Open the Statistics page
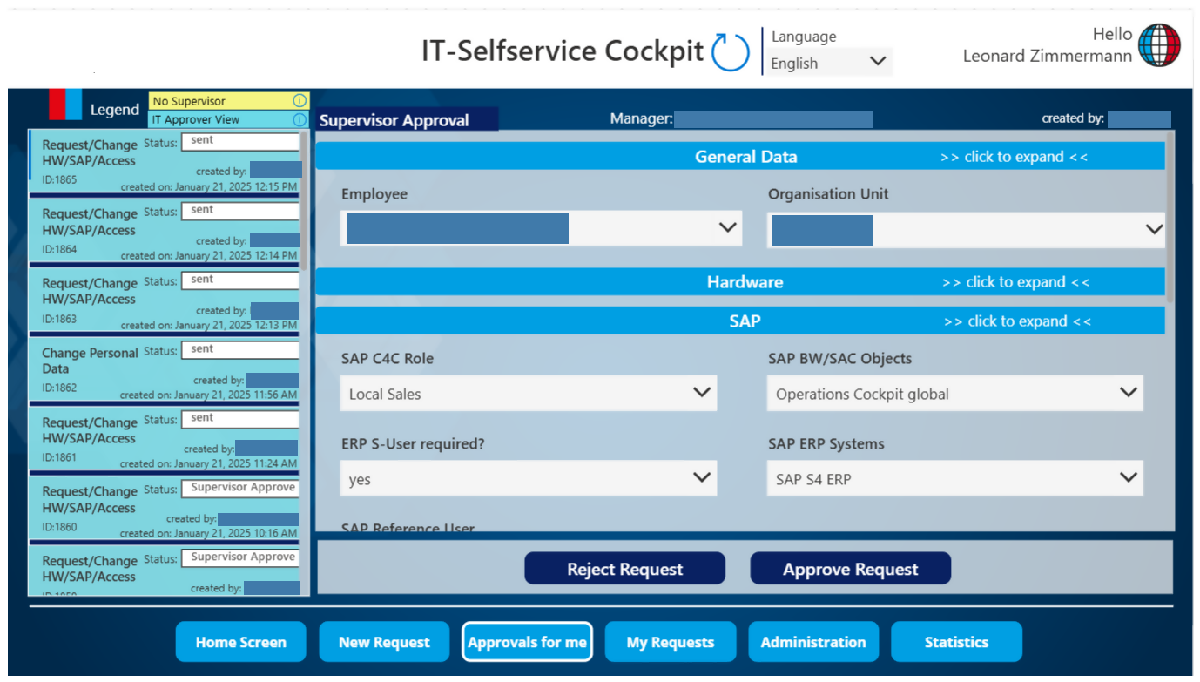This screenshot has height=682, width=1200. point(956,642)
